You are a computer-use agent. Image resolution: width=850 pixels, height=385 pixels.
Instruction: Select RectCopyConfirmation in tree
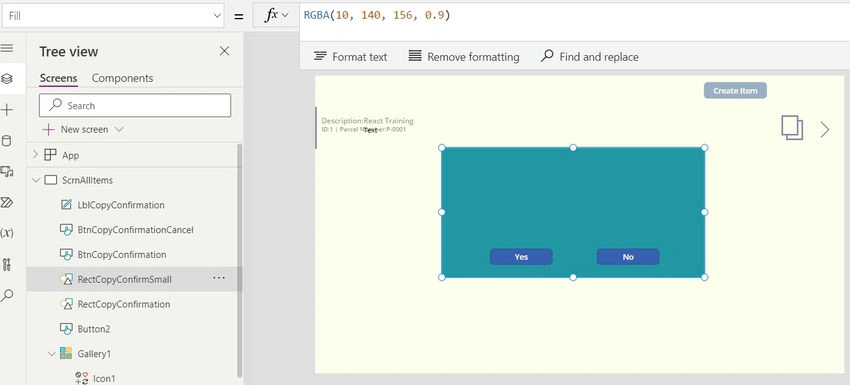click(124, 304)
